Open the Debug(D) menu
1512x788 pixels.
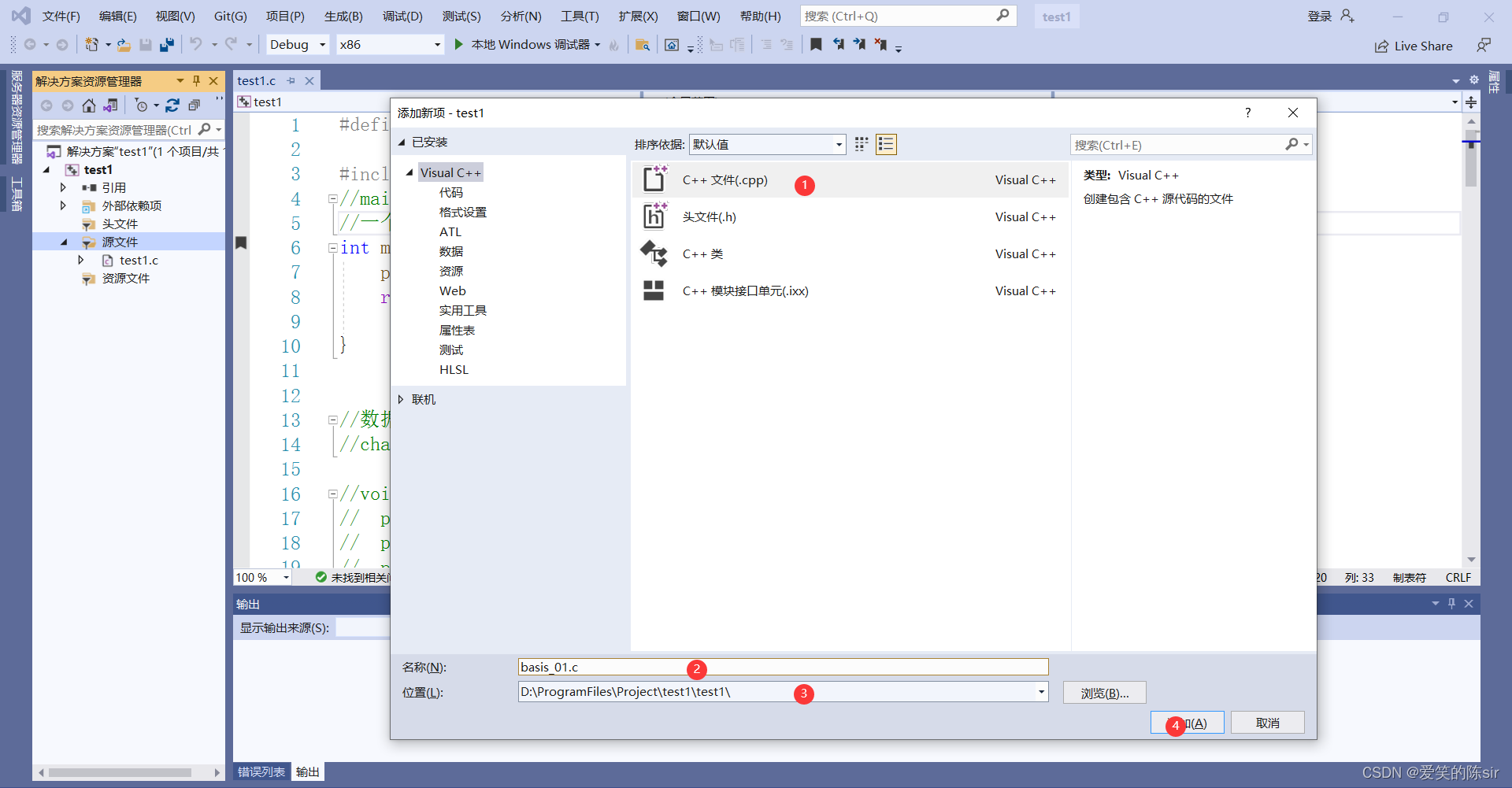tap(402, 16)
